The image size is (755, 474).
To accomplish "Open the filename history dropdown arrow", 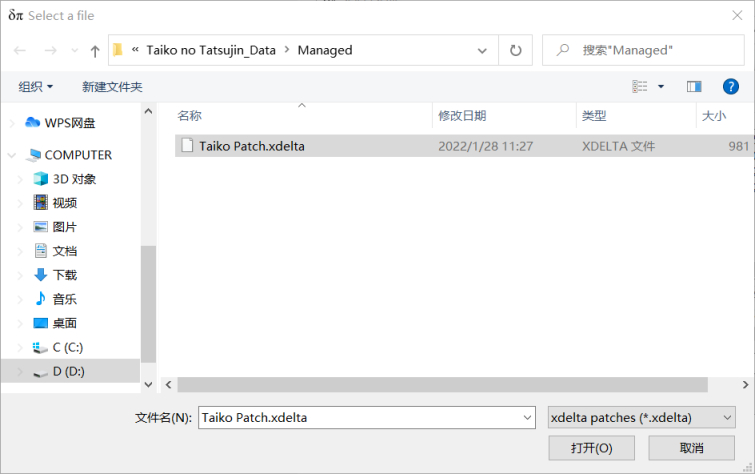I will (x=528, y=418).
